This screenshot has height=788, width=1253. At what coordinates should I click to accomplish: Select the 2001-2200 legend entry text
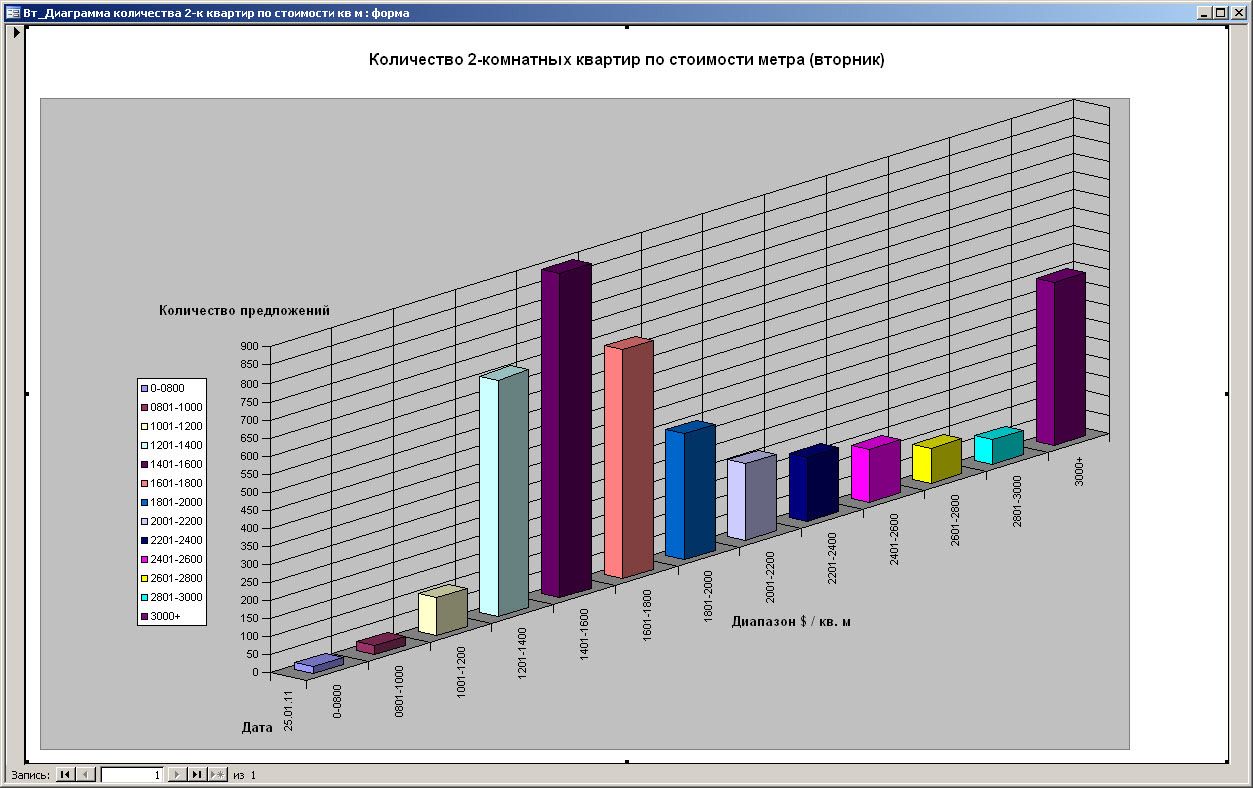(x=177, y=521)
